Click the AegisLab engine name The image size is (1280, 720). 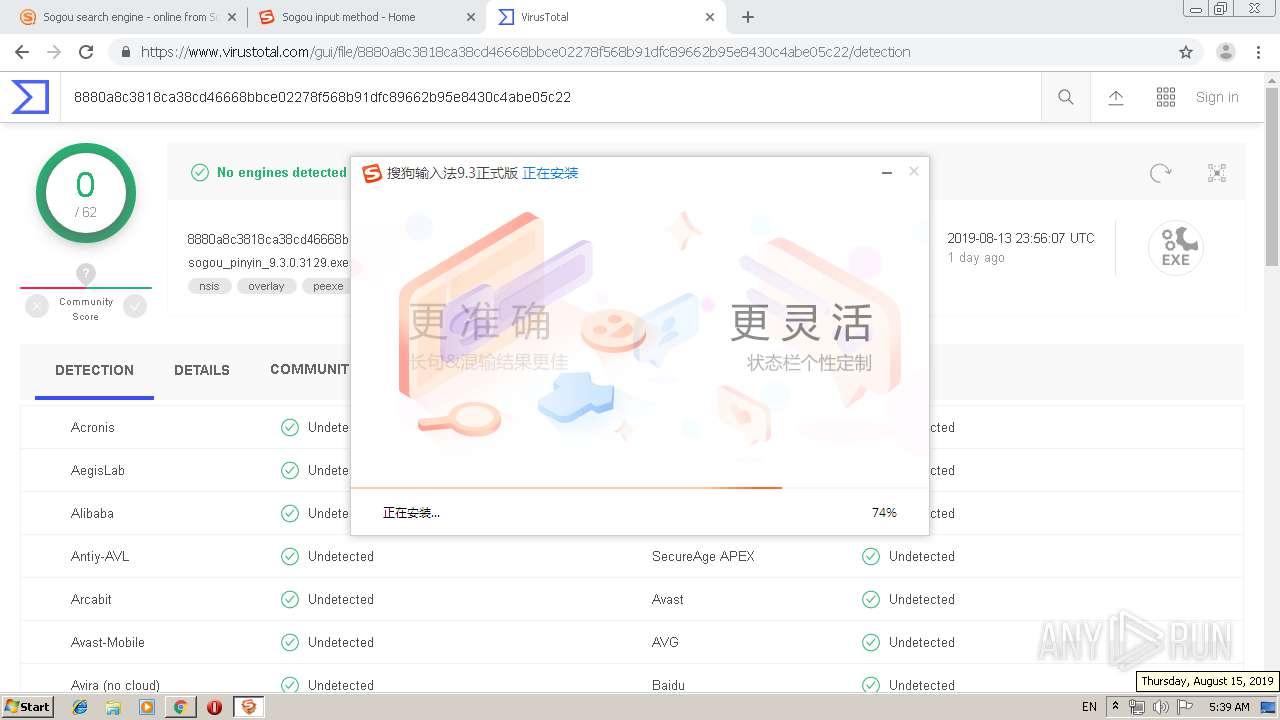pos(98,470)
